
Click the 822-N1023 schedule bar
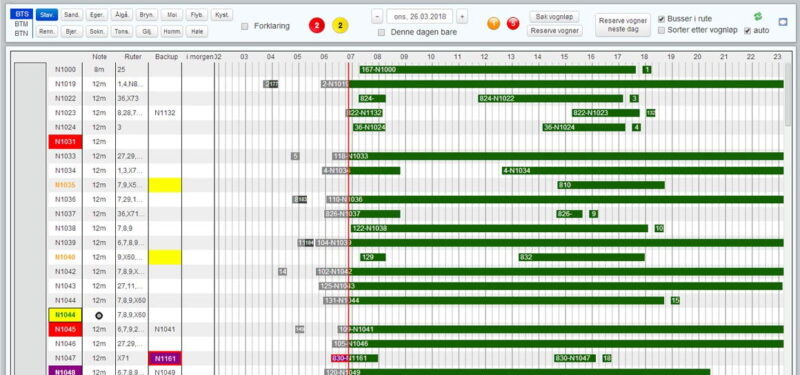point(606,113)
